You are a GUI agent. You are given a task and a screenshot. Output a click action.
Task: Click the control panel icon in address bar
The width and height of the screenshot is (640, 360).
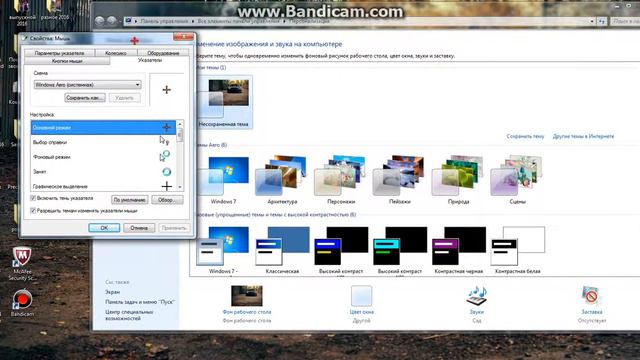click(x=128, y=20)
